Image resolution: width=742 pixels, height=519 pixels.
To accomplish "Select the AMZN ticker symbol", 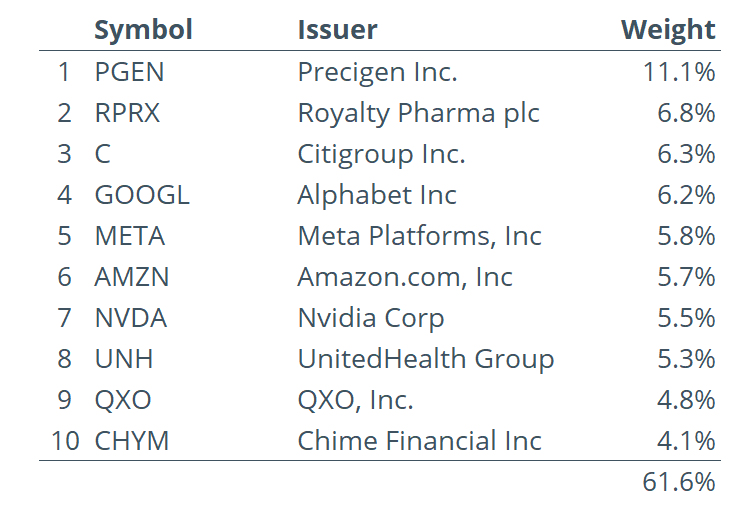I will pos(132,277).
